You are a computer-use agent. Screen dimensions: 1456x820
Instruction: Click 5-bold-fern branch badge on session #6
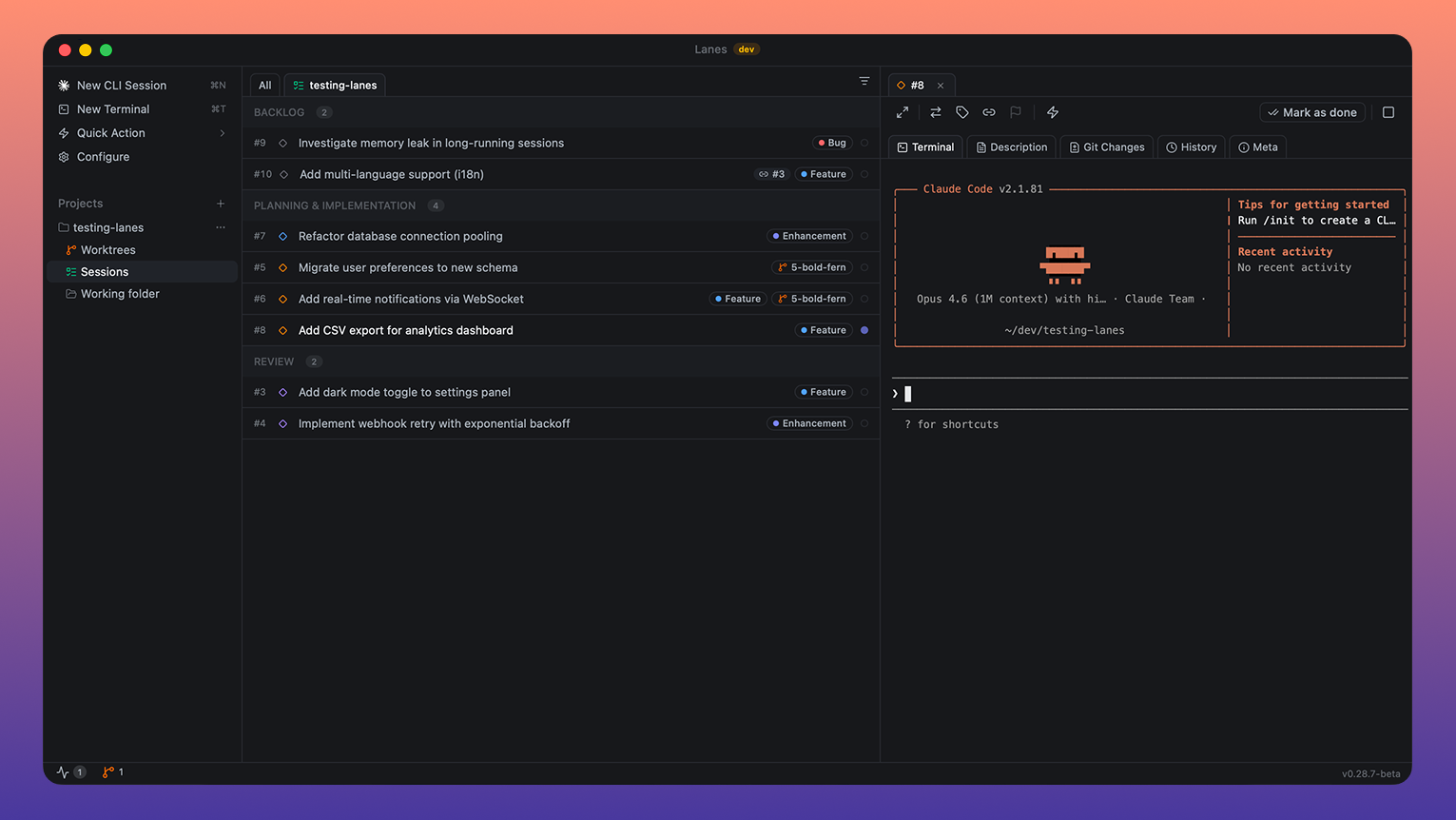tap(812, 299)
